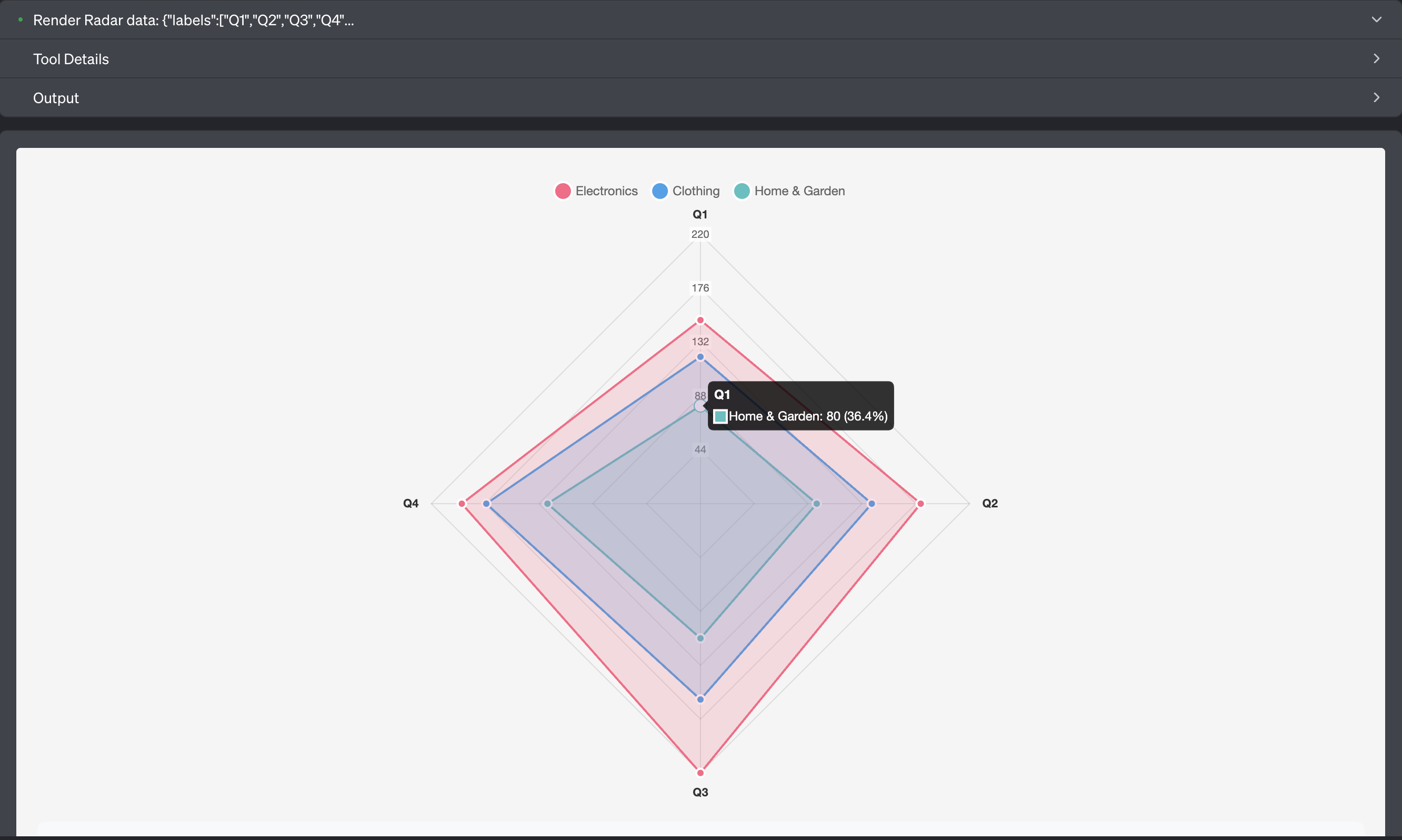Collapse the Render Radar data chevron

pyautogui.click(x=1376, y=20)
